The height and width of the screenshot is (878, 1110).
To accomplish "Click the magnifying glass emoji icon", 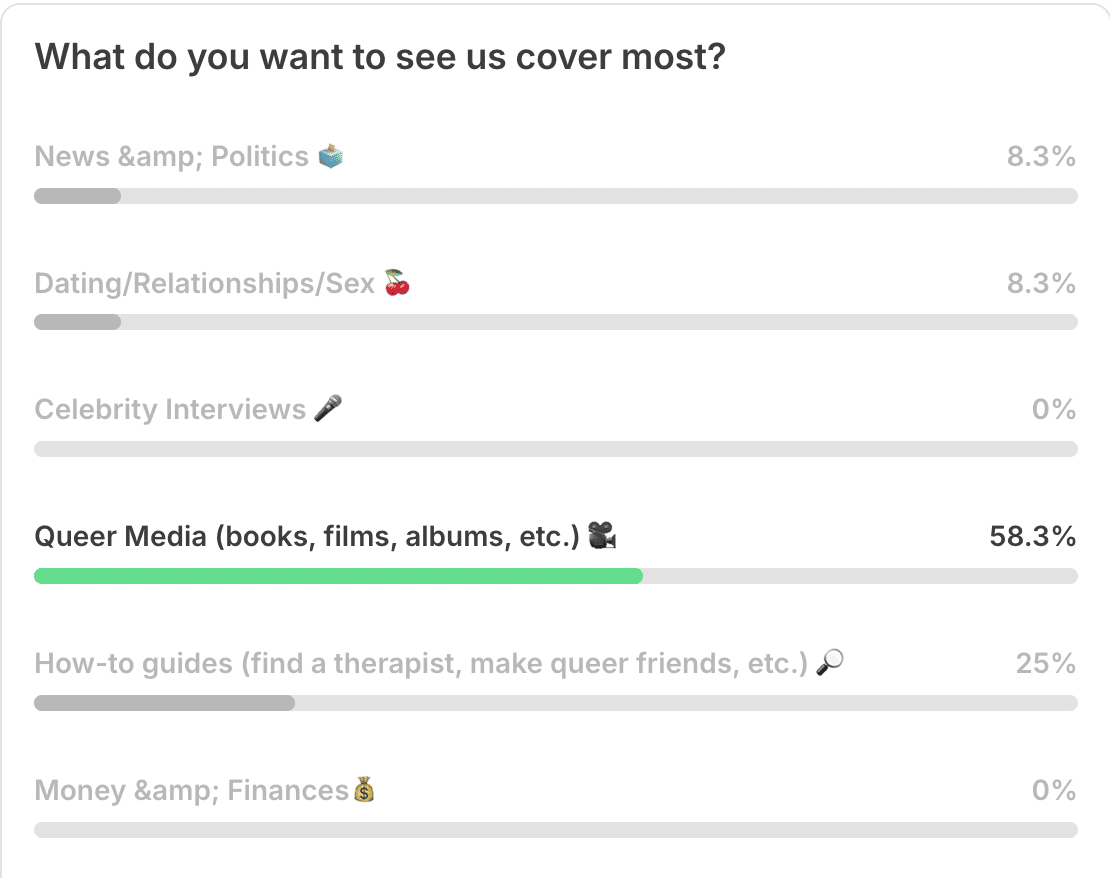I will (830, 663).
